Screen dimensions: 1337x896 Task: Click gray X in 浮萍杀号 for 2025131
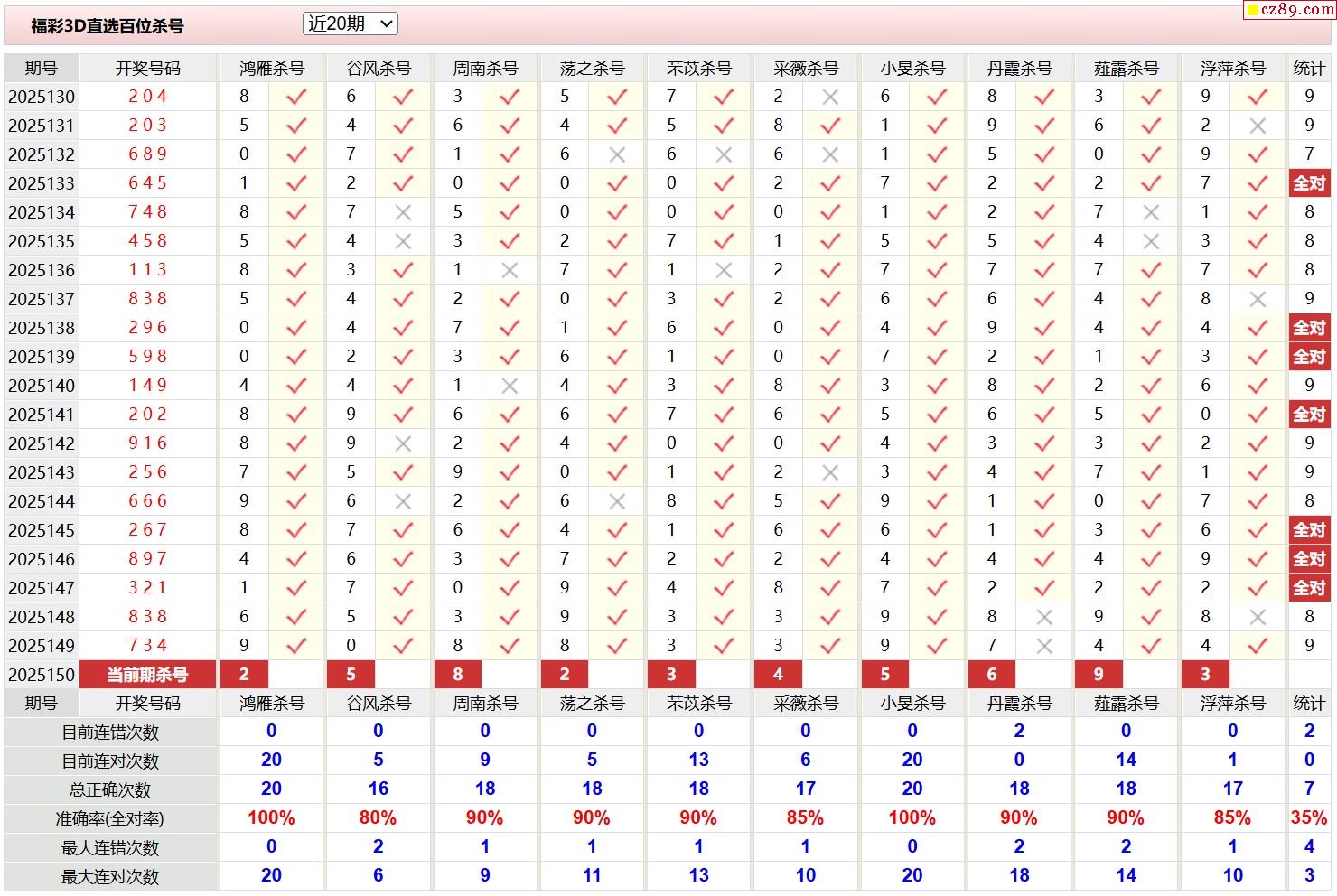[1258, 126]
